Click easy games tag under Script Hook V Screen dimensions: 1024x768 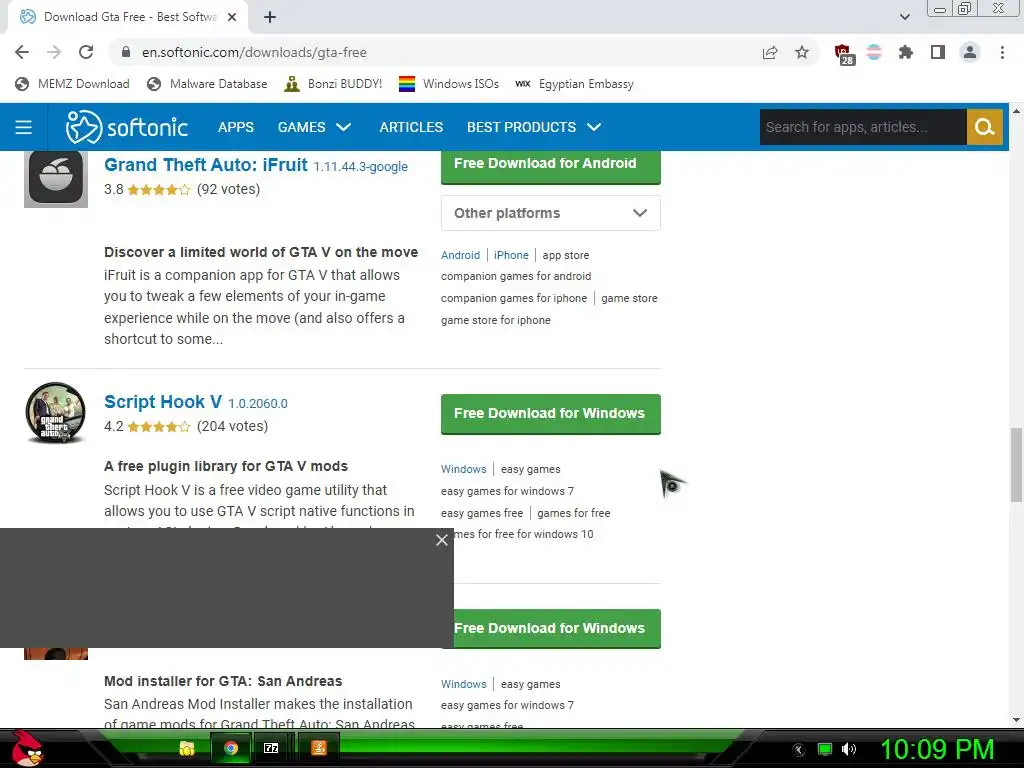(x=530, y=470)
